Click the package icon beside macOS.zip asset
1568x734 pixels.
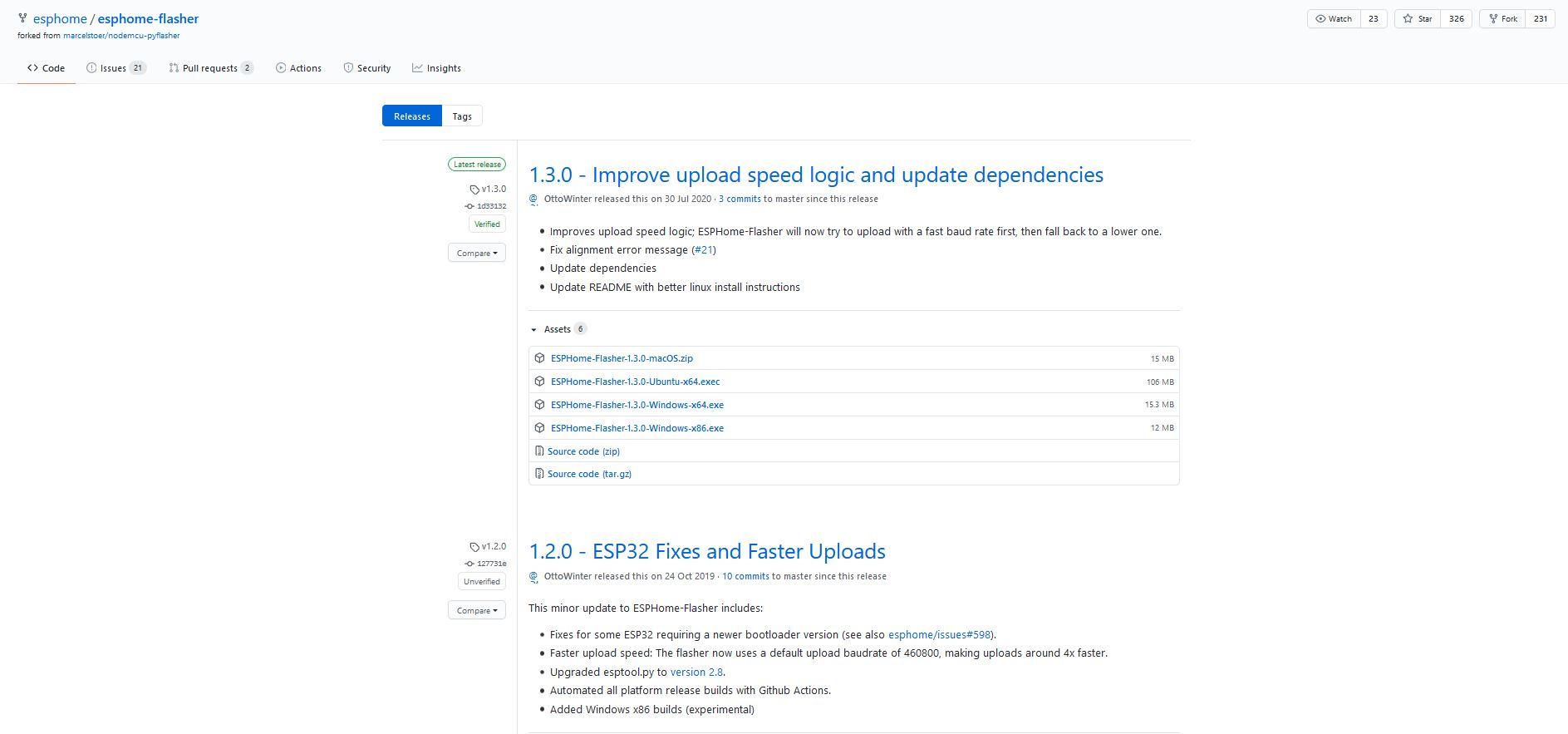click(539, 358)
